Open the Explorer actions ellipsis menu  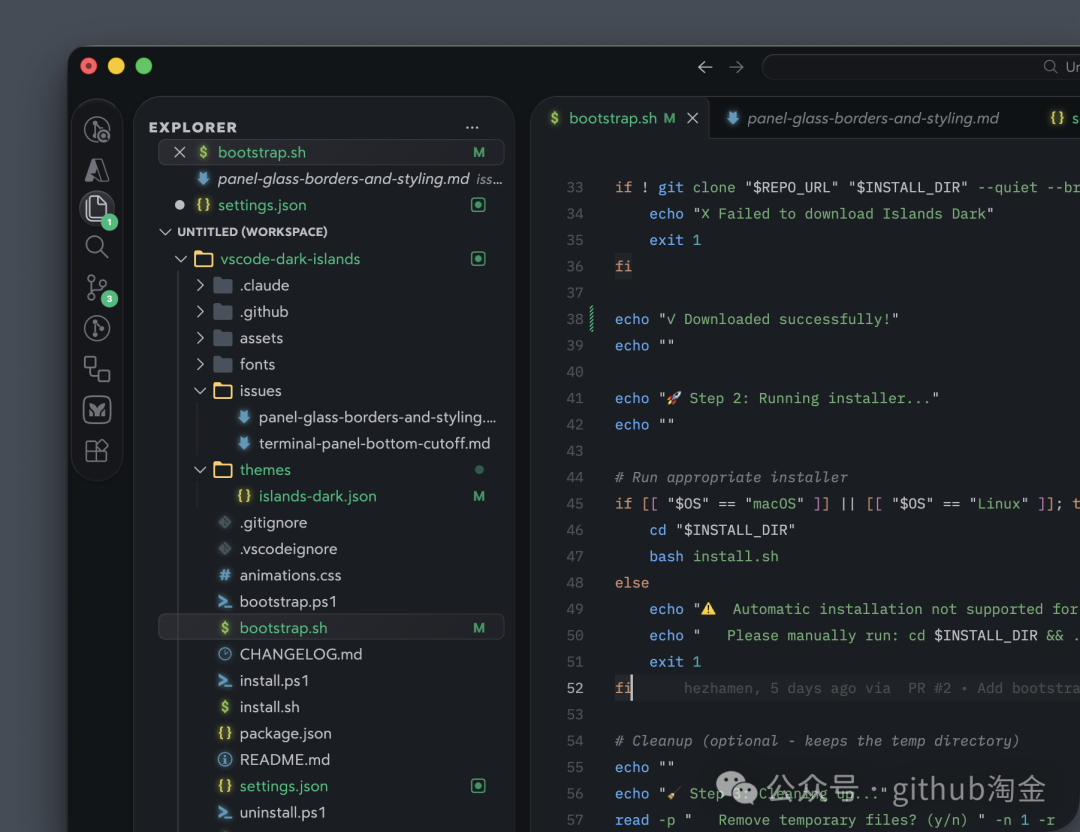coord(472,127)
